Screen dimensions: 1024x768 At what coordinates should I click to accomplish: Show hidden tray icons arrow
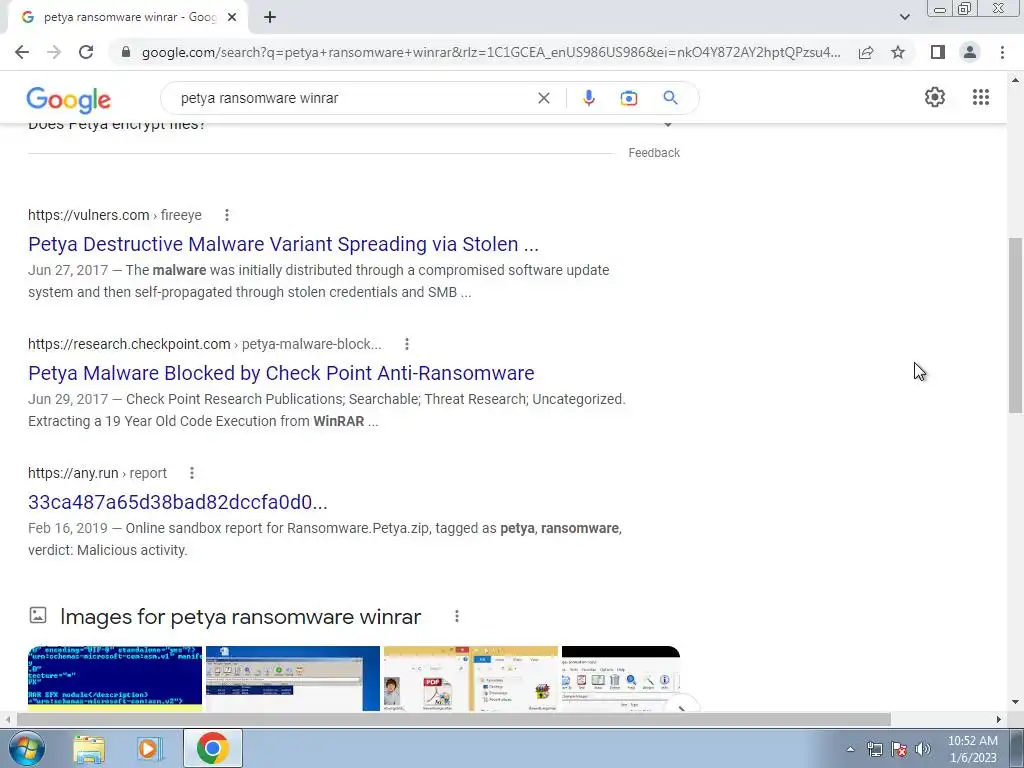(x=850, y=749)
